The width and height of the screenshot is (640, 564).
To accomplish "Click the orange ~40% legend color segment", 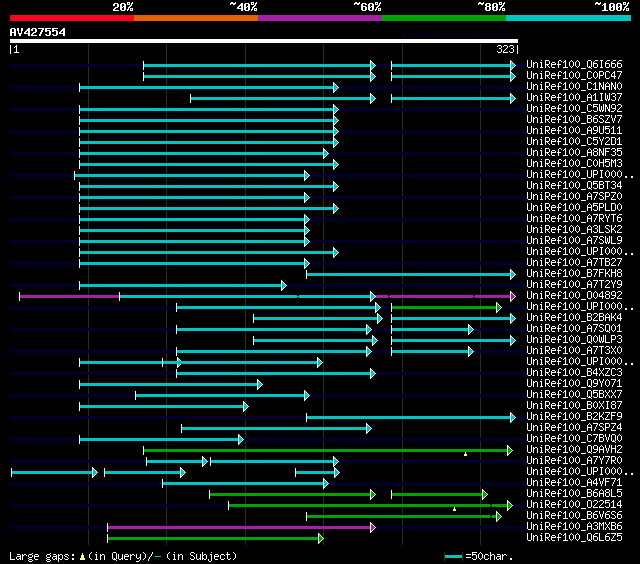I will (196, 18).
